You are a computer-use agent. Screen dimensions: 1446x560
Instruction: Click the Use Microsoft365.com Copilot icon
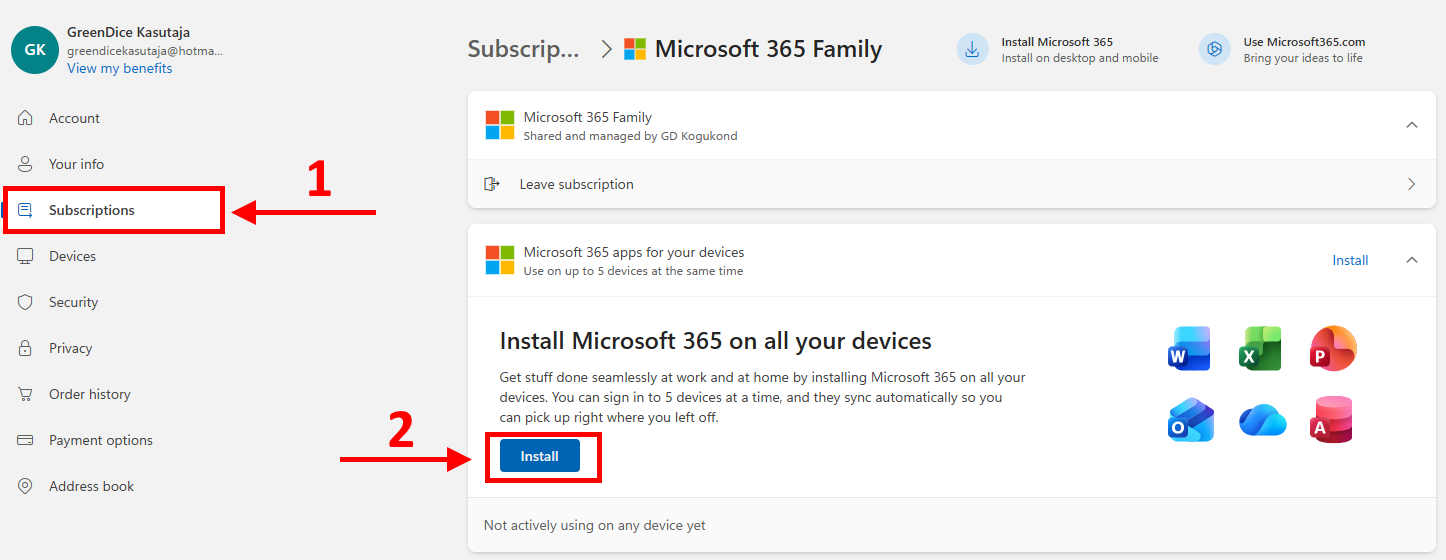(x=1214, y=49)
